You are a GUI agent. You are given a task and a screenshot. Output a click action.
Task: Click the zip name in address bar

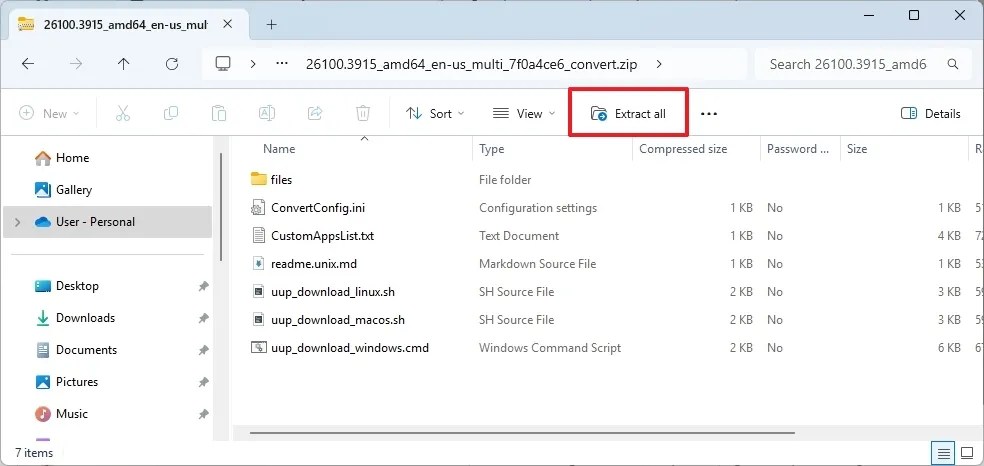pyautogui.click(x=471, y=63)
